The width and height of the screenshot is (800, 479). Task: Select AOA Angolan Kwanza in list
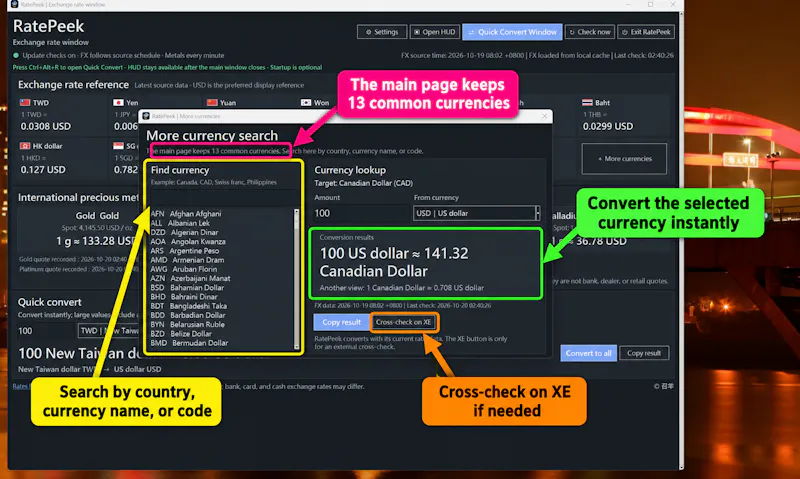pyautogui.click(x=188, y=241)
